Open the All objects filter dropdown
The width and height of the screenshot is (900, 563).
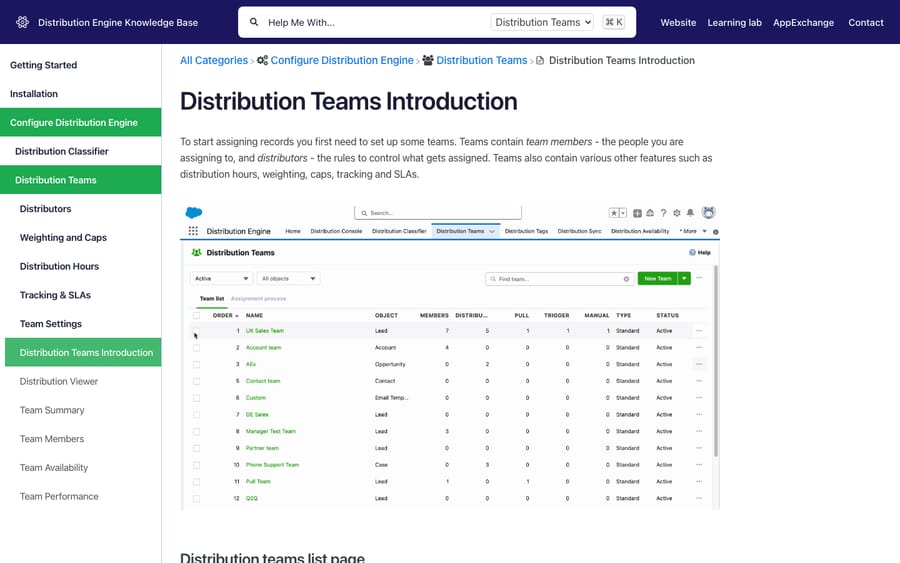click(x=289, y=278)
